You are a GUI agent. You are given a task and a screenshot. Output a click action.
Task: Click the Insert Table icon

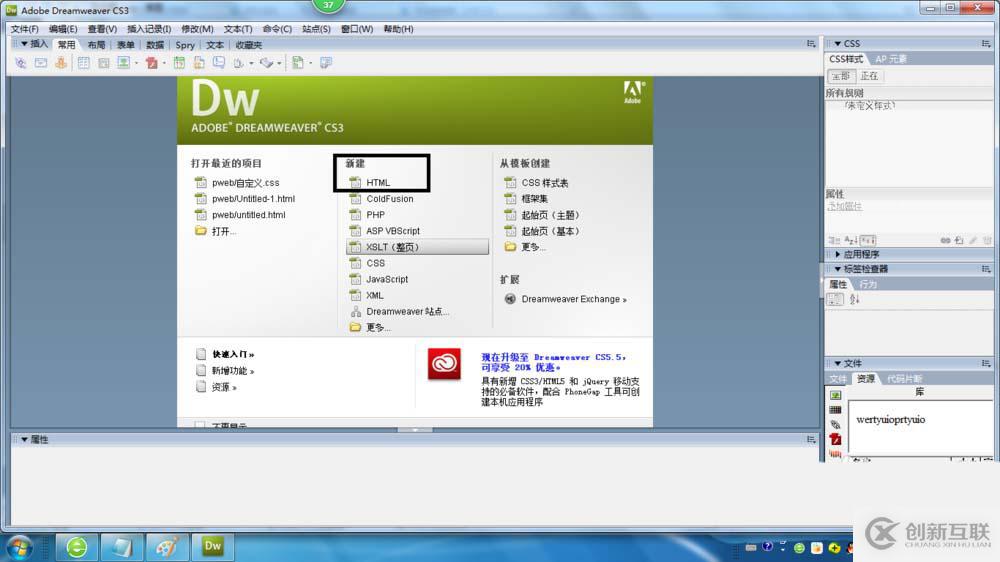coord(84,63)
